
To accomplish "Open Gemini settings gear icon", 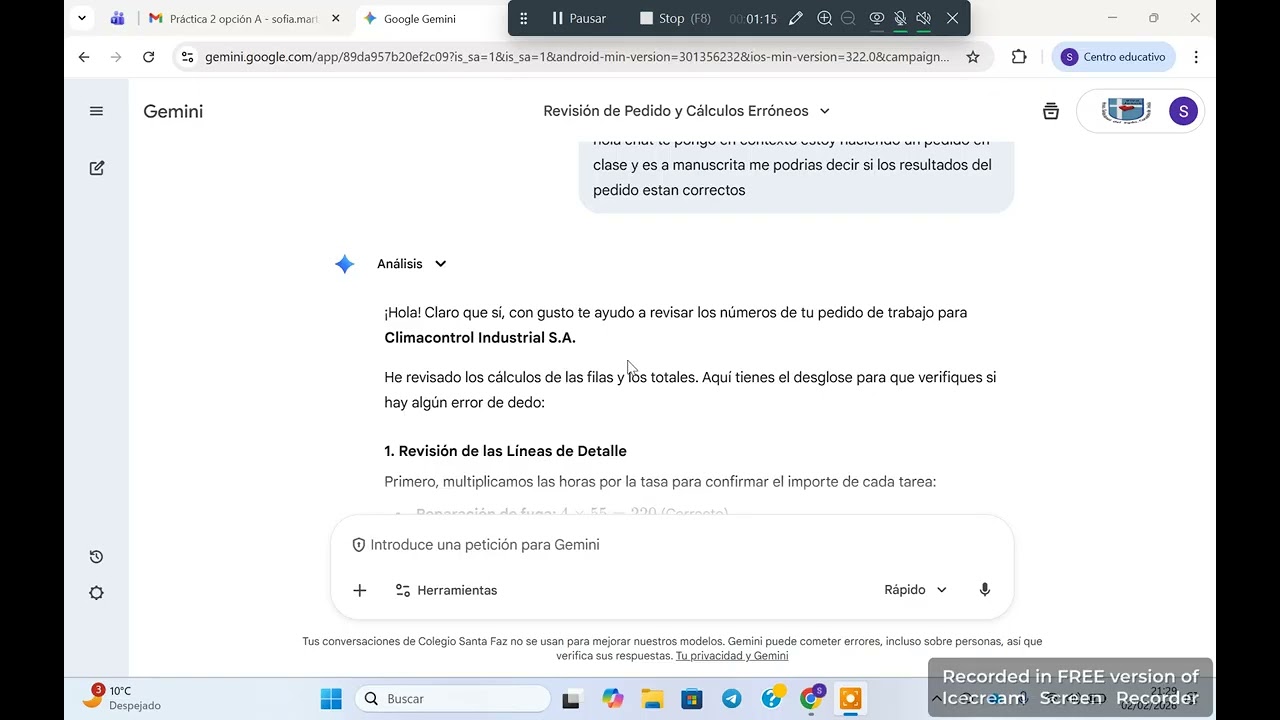I will [x=96, y=593].
